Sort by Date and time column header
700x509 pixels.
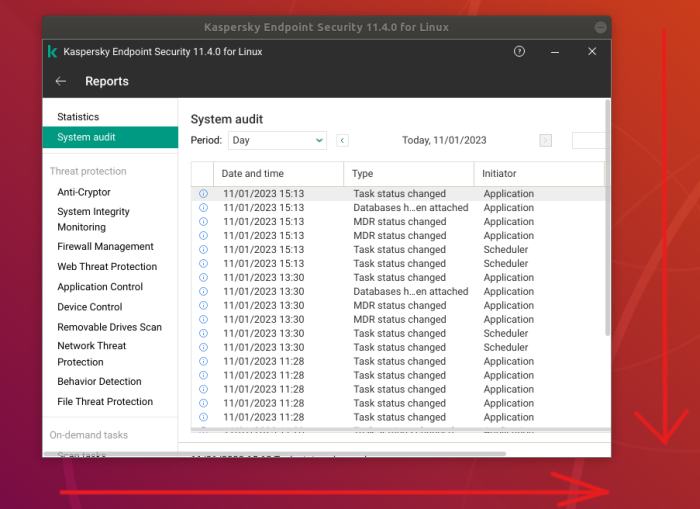279,174
